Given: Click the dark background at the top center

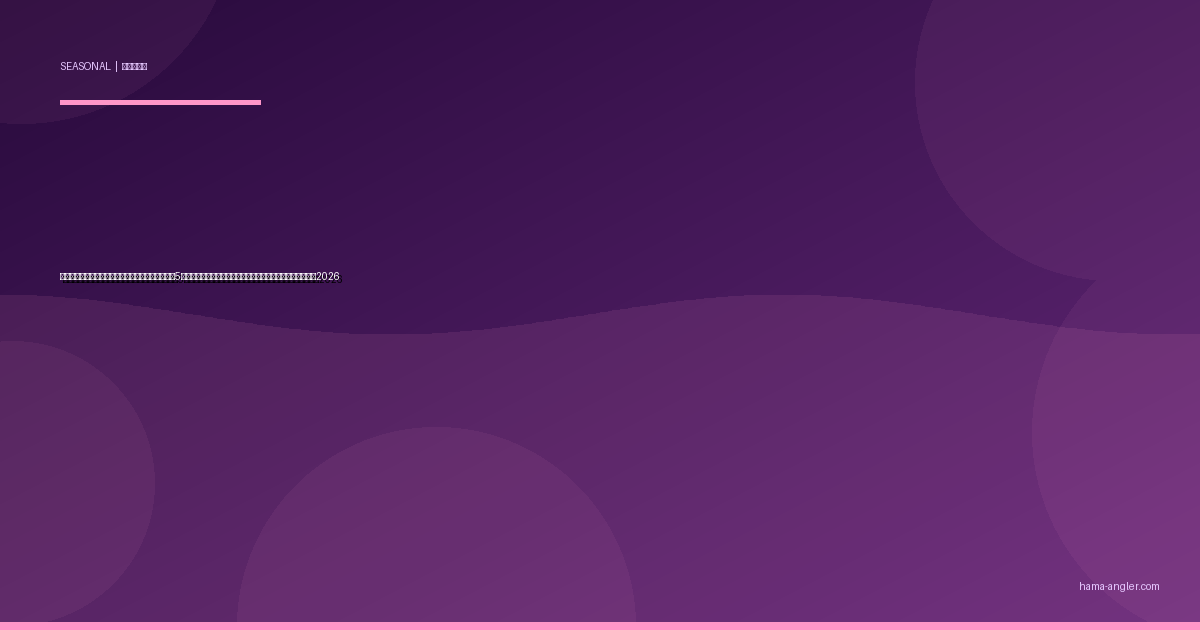Looking at the screenshot, I should tap(600, 60).
